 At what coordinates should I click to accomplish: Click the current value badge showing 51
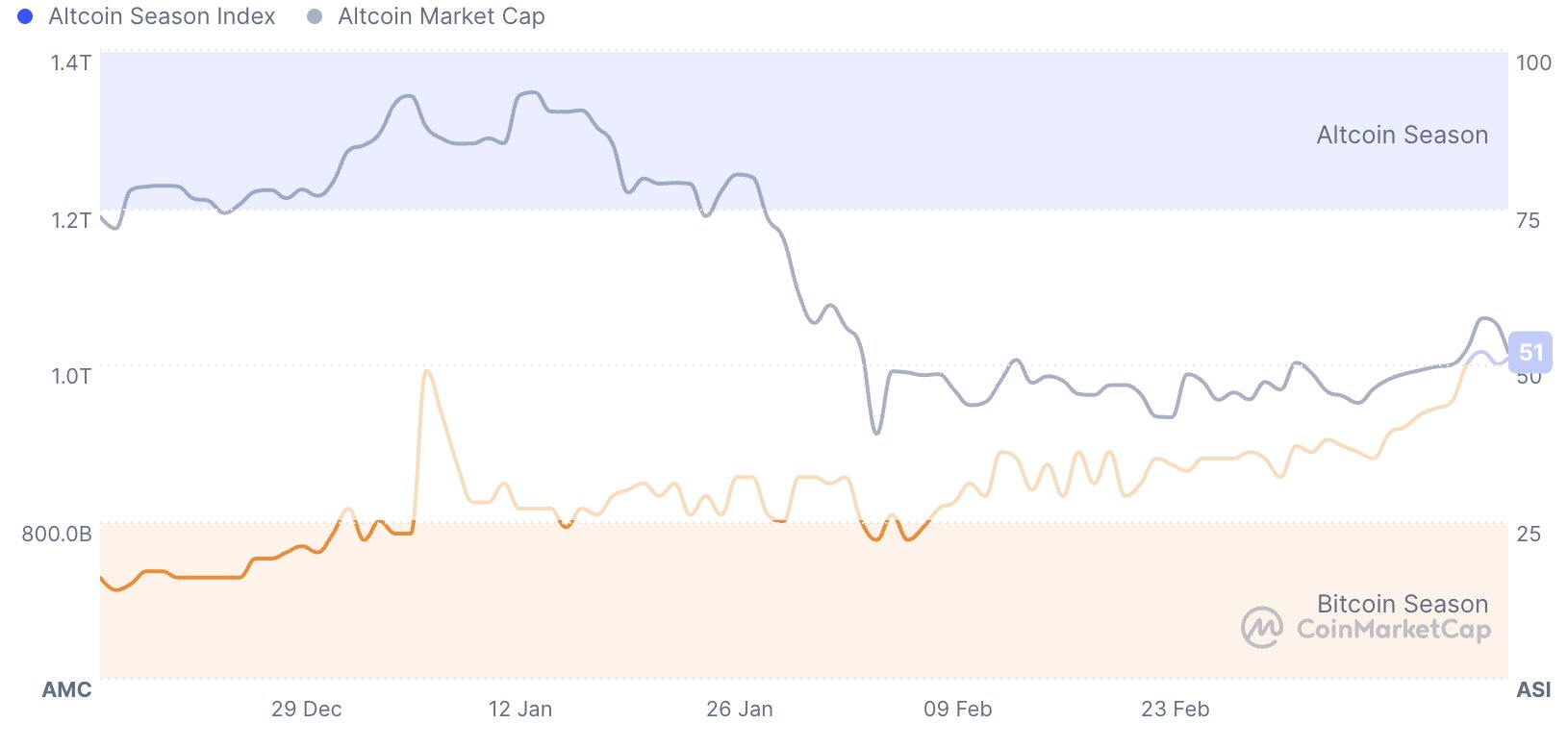[x=1530, y=353]
